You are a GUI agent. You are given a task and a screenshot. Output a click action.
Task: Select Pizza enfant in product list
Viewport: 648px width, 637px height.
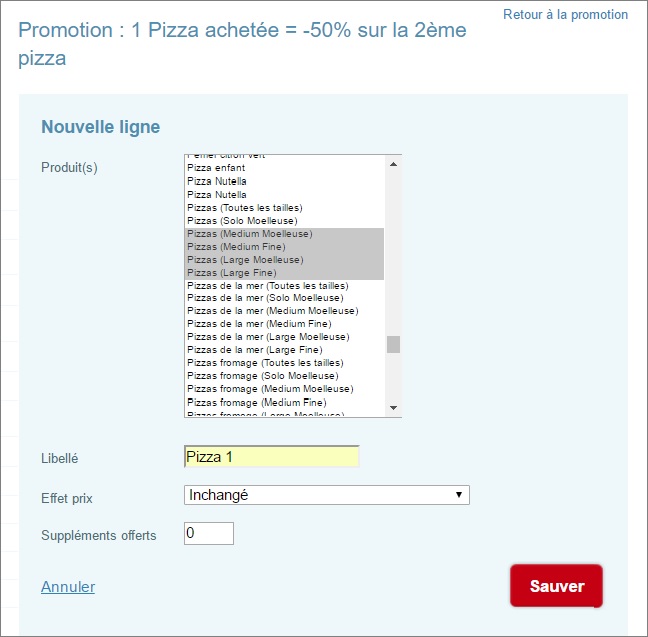(x=216, y=168)
